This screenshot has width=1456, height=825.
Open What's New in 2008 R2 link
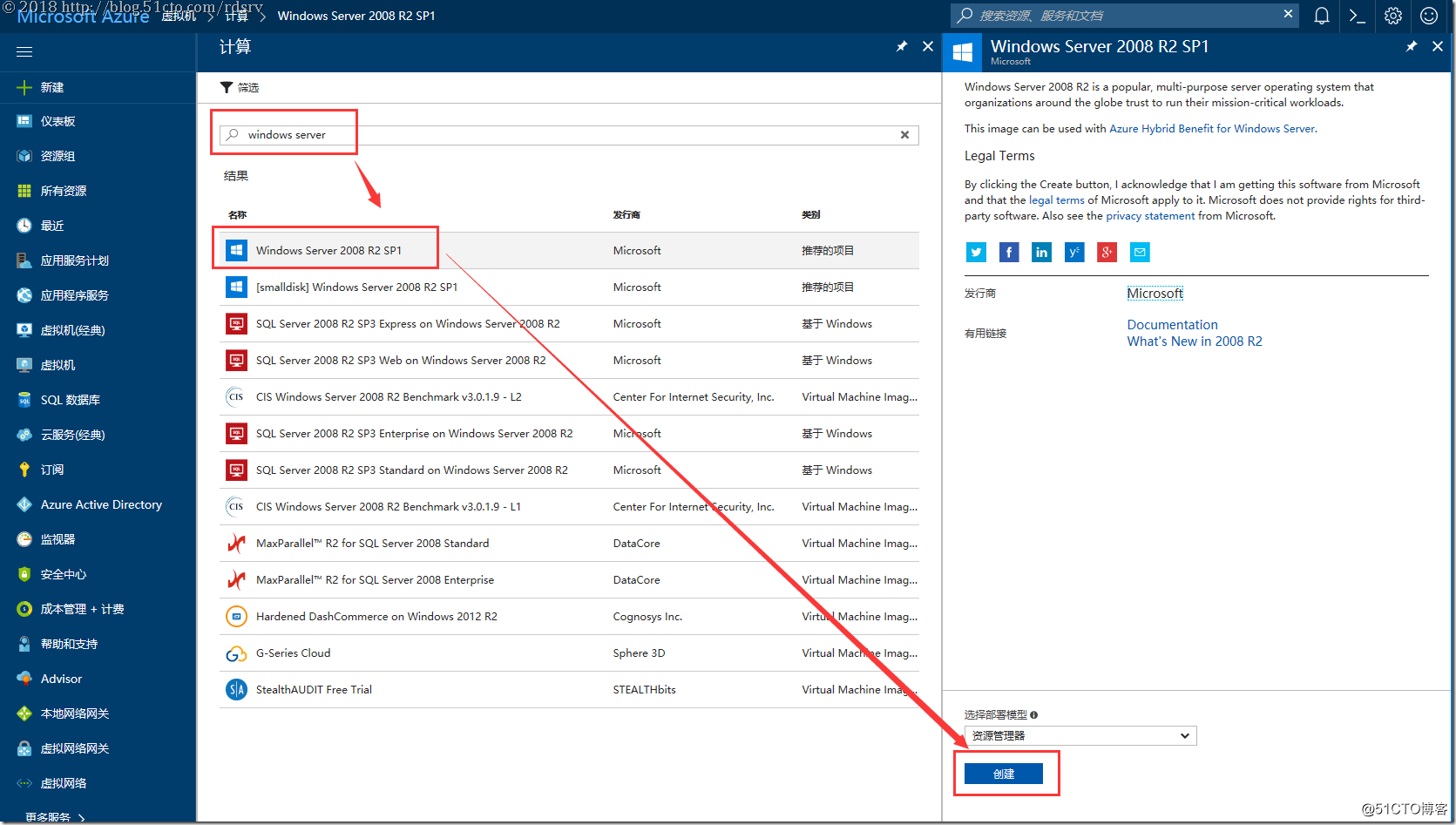pyautogui.click(x=1195, y=341)
